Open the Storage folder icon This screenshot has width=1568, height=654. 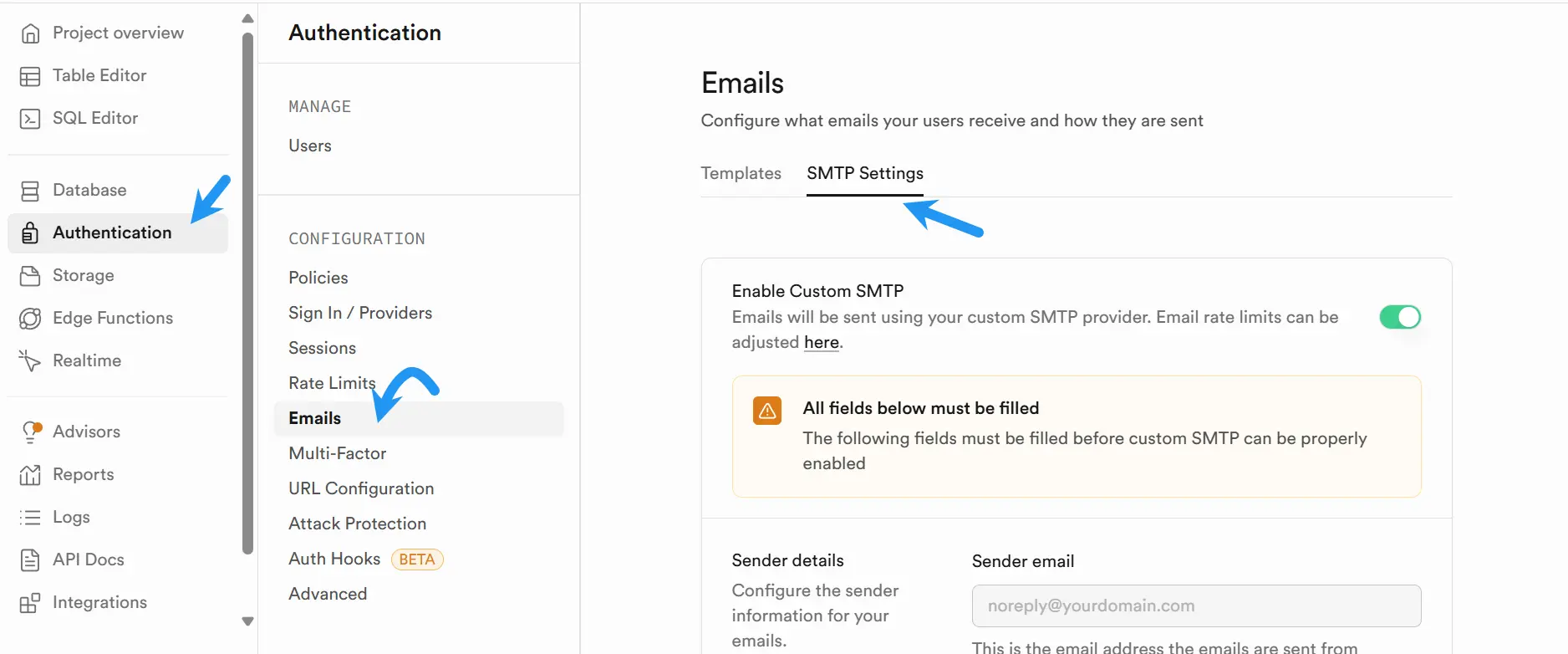pos(30,276)
